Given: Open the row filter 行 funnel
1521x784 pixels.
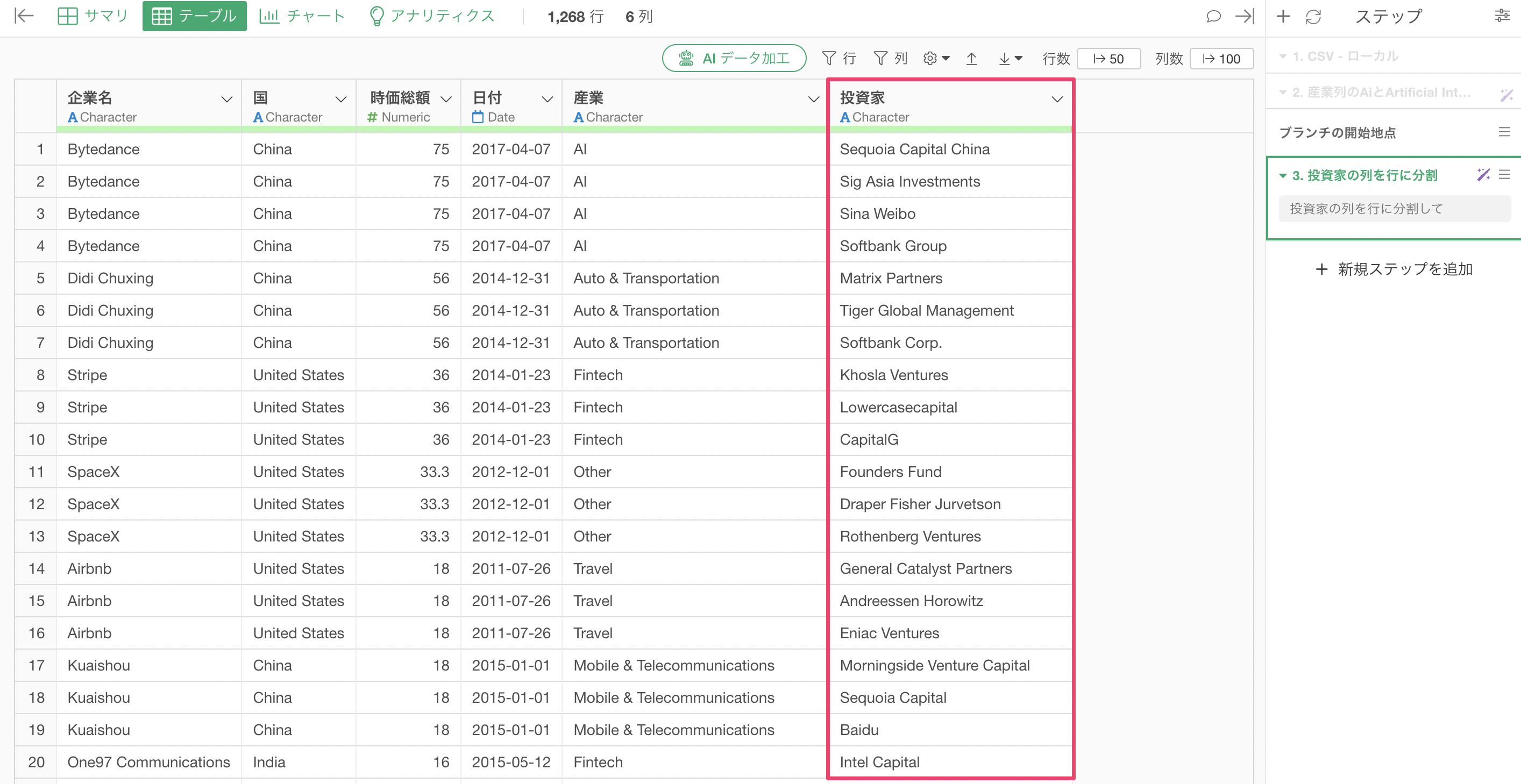Looking at the screenshot, I should point(838,59).
